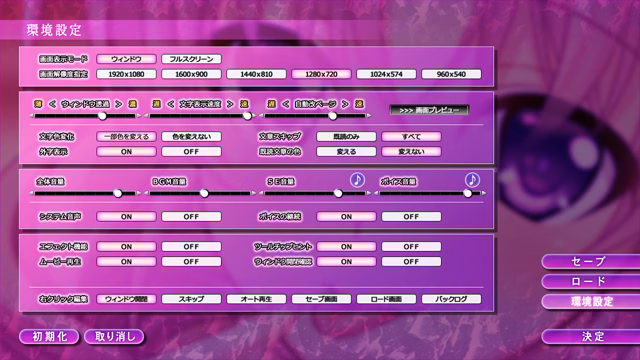Turn window open/close confirmation OFF
640x360 pixels.
point(411,262)
